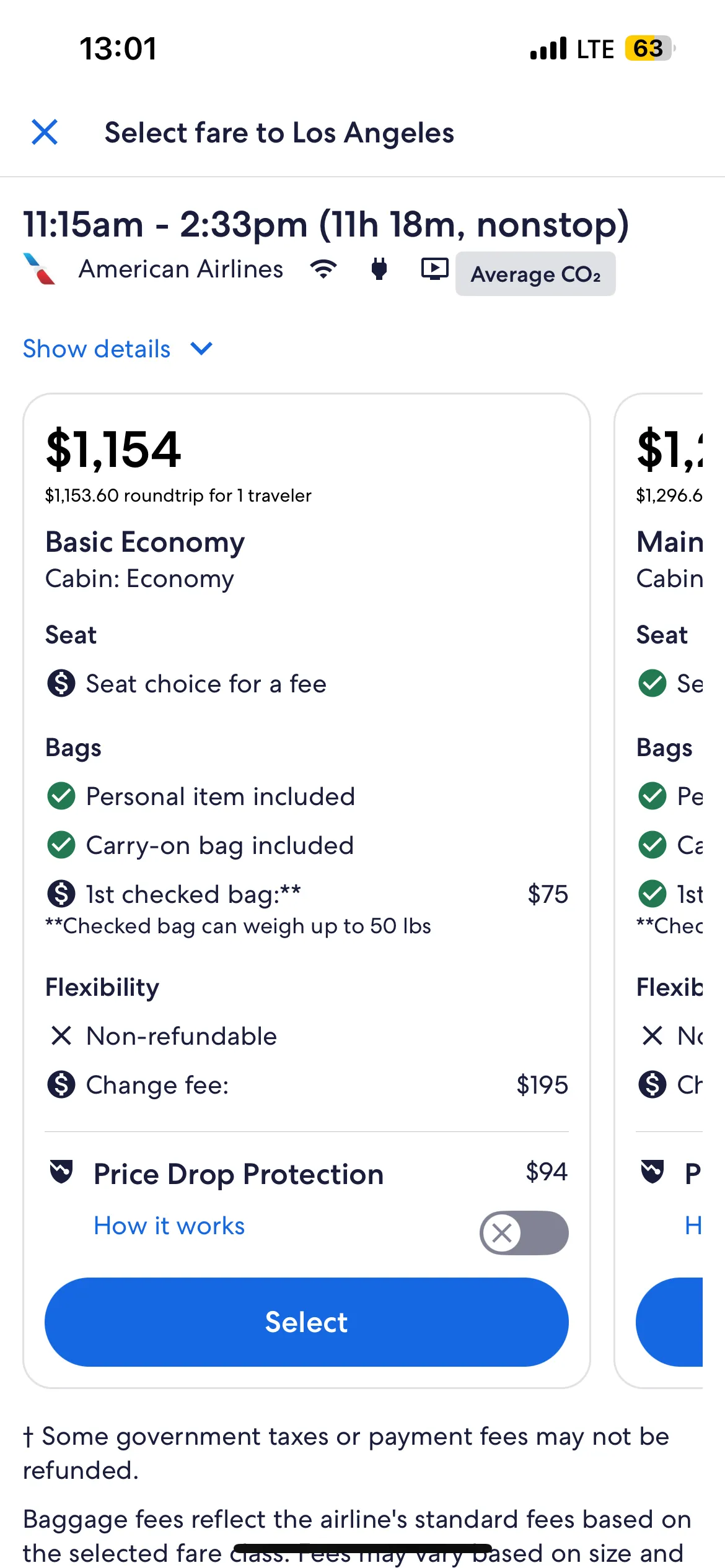
Task: Enable the Price Drop Protection toggle
Action: click(x=524, y=1233)
